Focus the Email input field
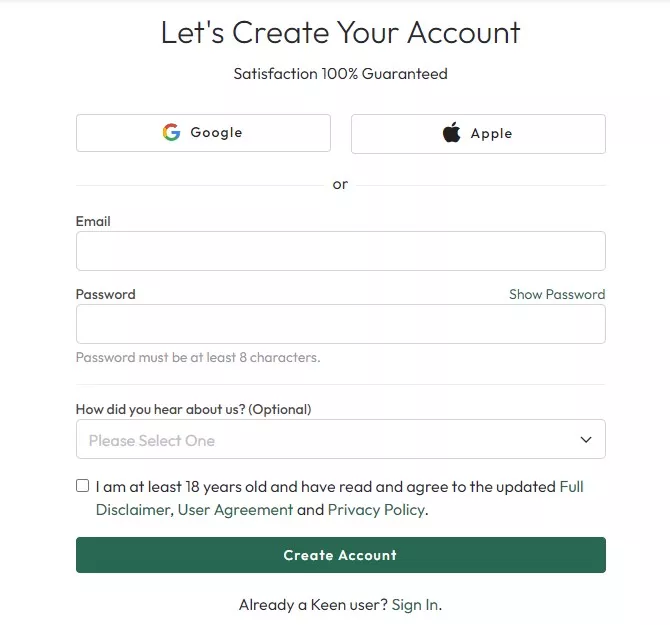The width and height of the screenshot is (670, 625). click(x=340, y=251)
